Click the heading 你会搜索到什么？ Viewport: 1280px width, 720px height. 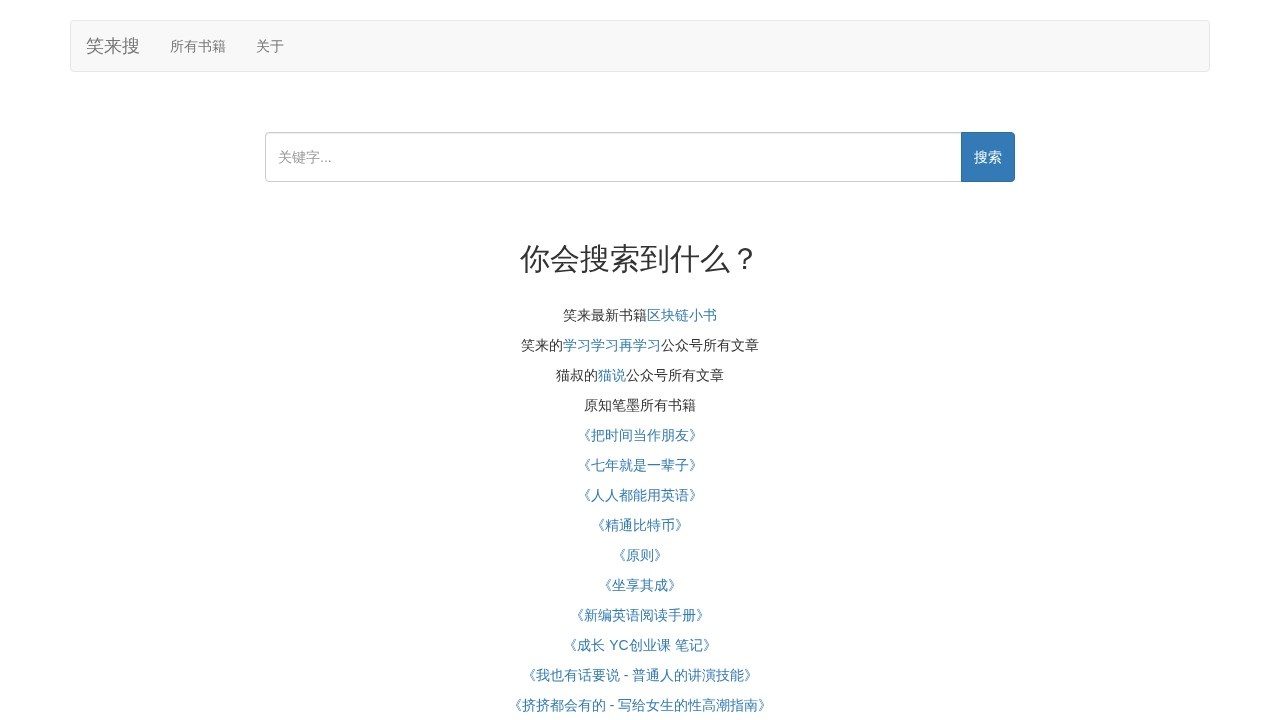tap(639, 259)
